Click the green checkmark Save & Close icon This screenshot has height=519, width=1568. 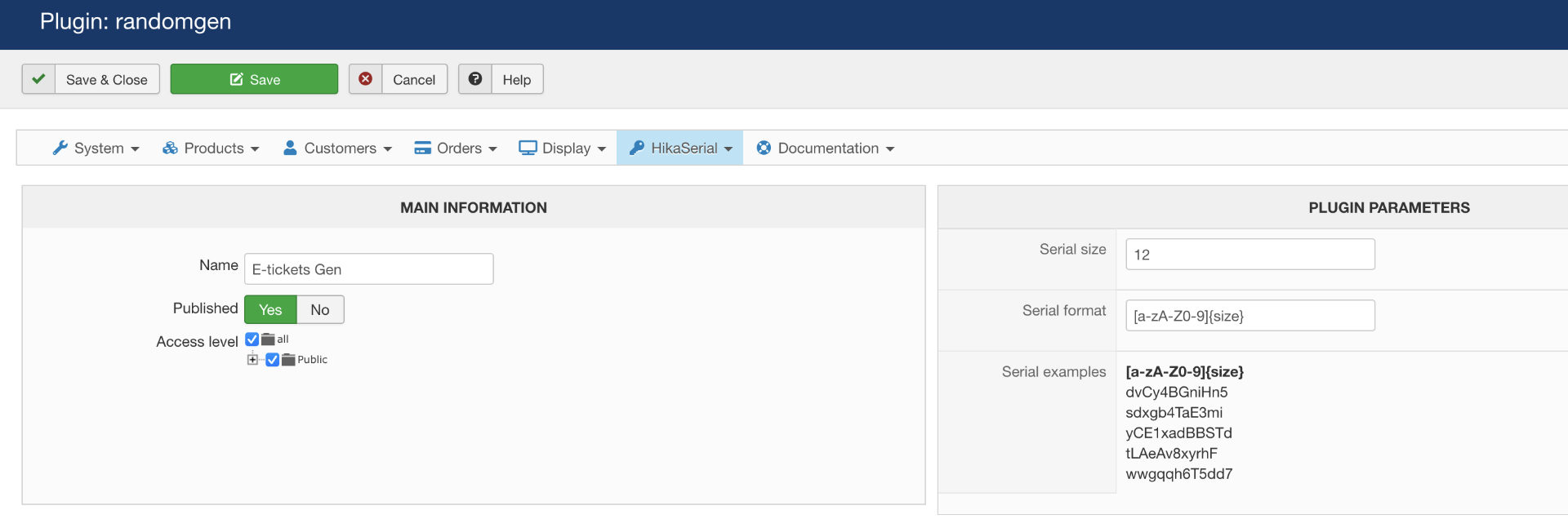[38, 79]
